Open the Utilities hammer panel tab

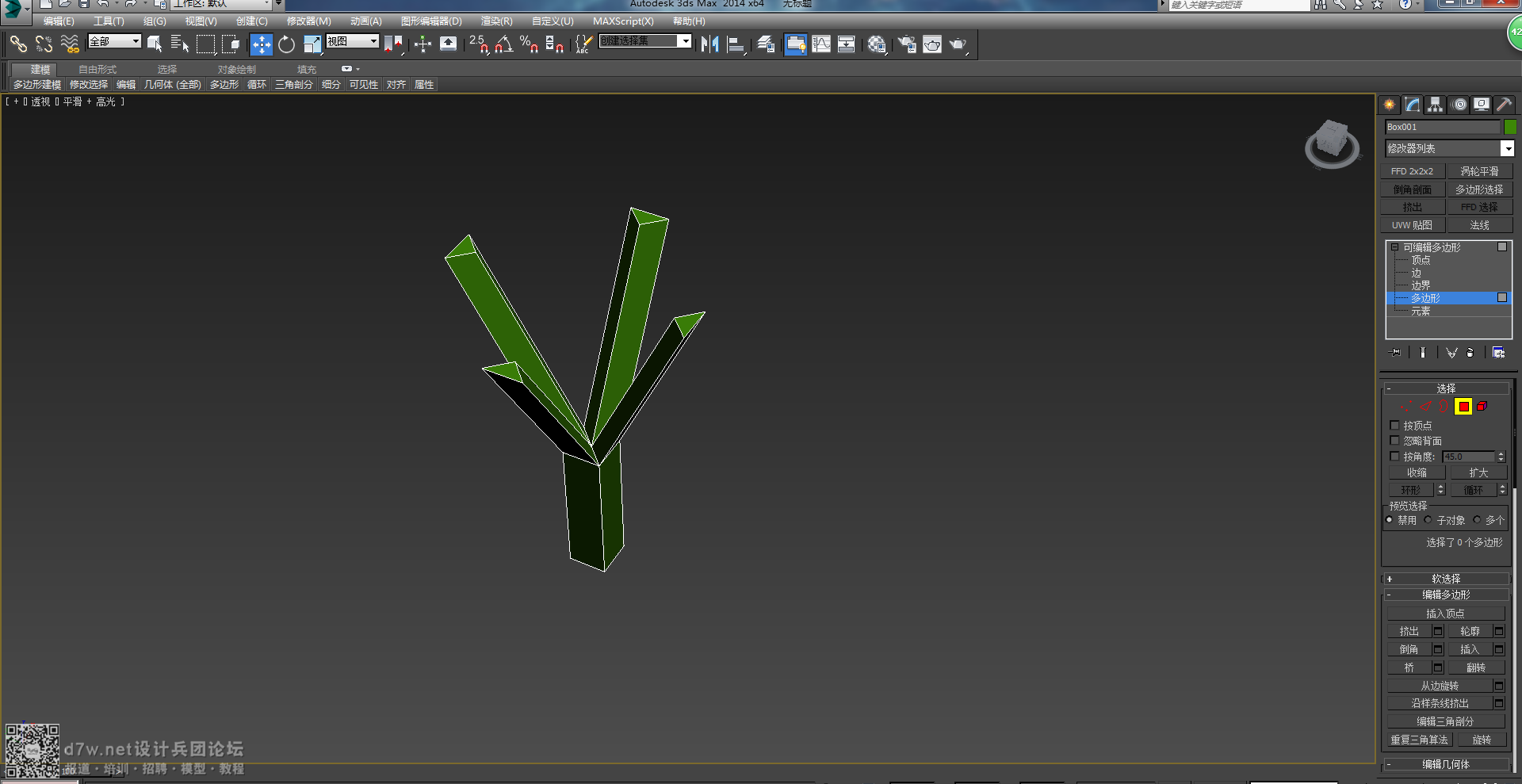point(1504,105)
